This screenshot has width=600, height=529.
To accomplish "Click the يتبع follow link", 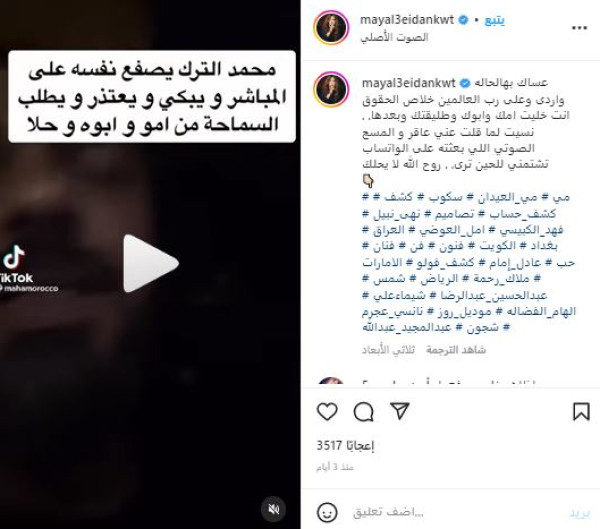I will point(494,20).
